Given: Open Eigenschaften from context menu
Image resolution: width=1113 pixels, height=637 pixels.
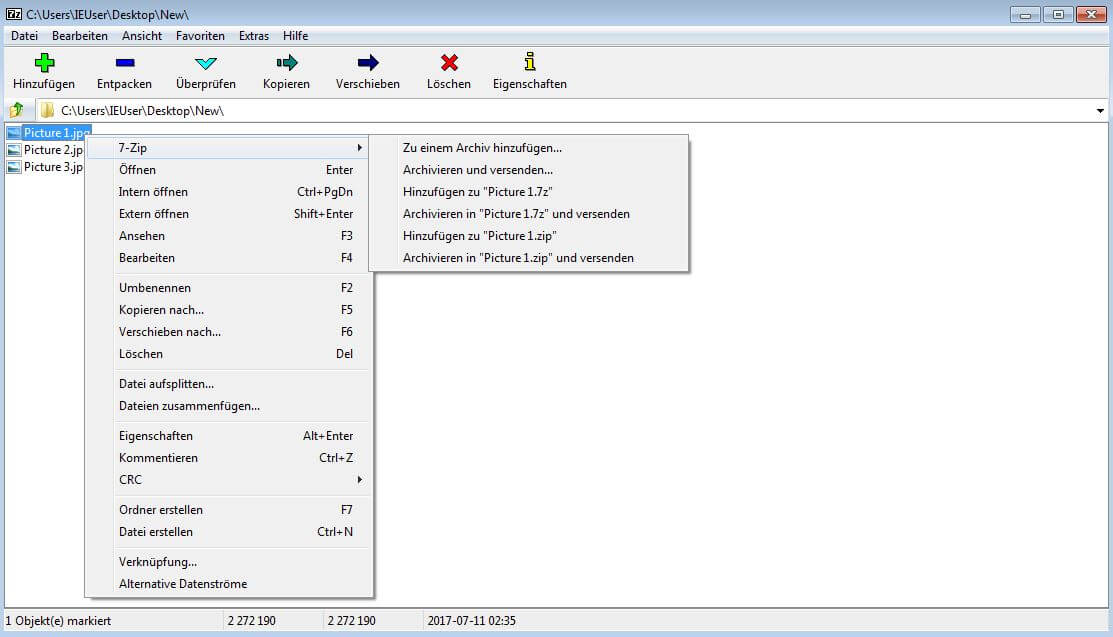Looking at the screenshot, I should (229, 436).
